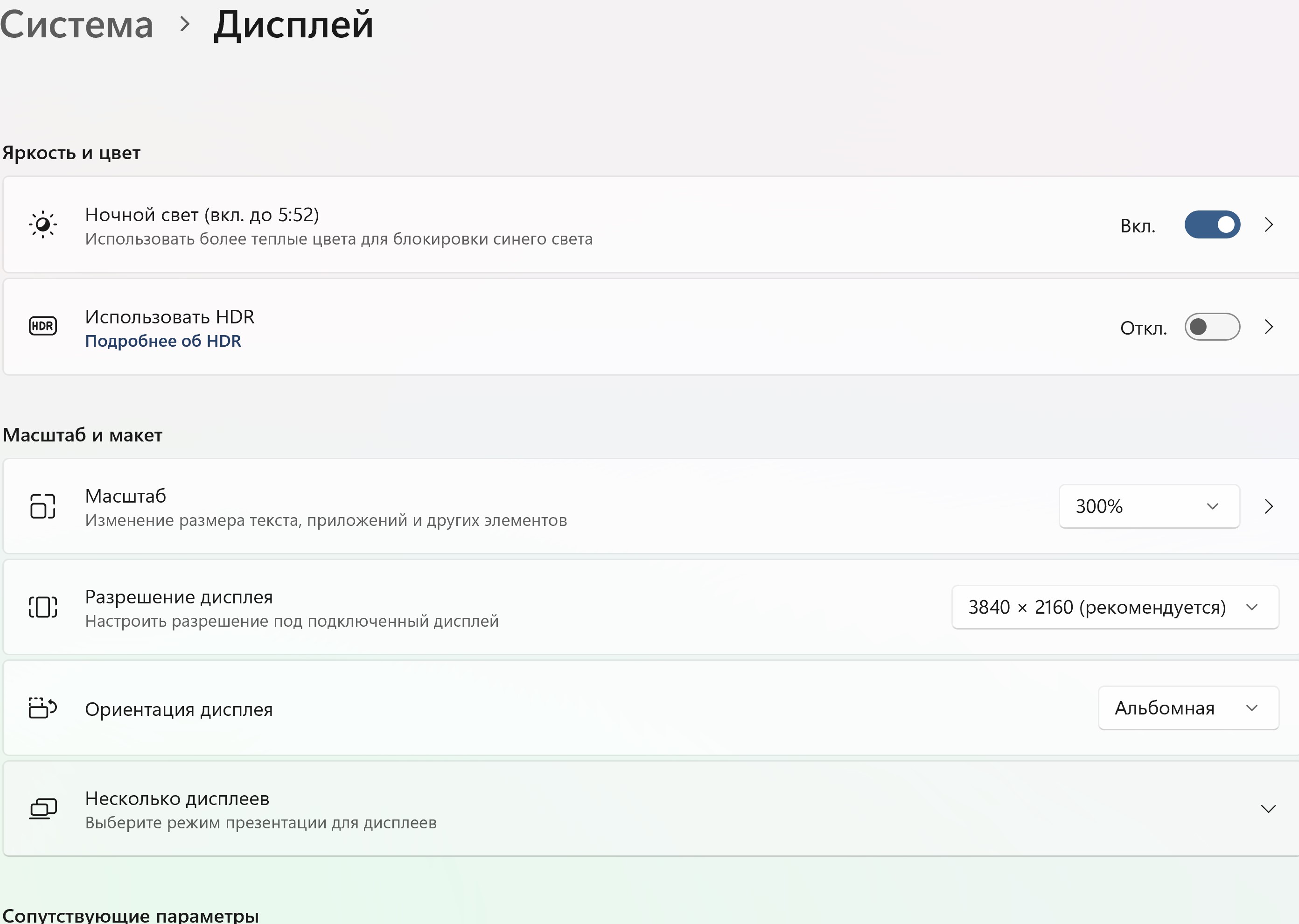Viewport: 1299px width, 924px height.
Task: Click the Night light sun icon
Action: coord(42,225)
